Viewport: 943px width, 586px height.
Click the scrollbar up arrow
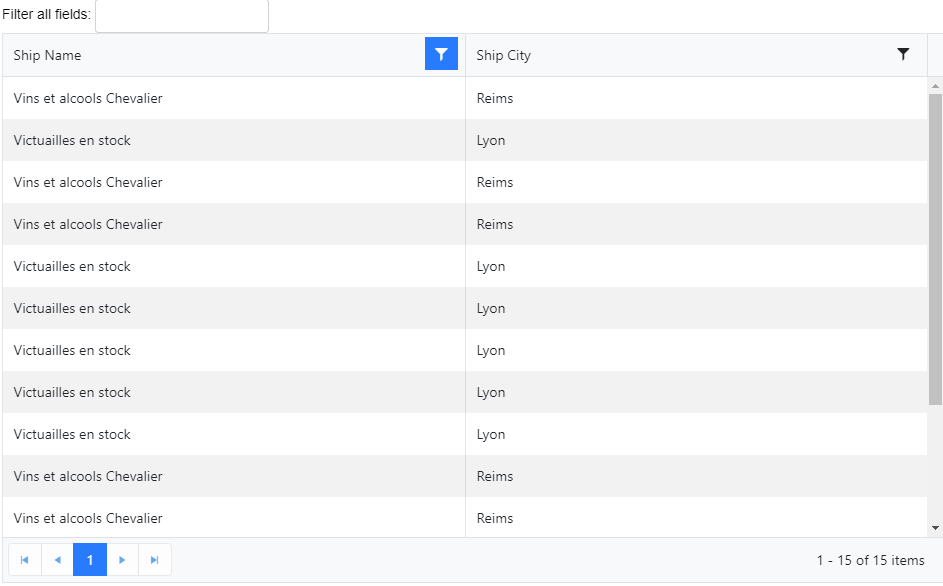click(x=935, y=85)
